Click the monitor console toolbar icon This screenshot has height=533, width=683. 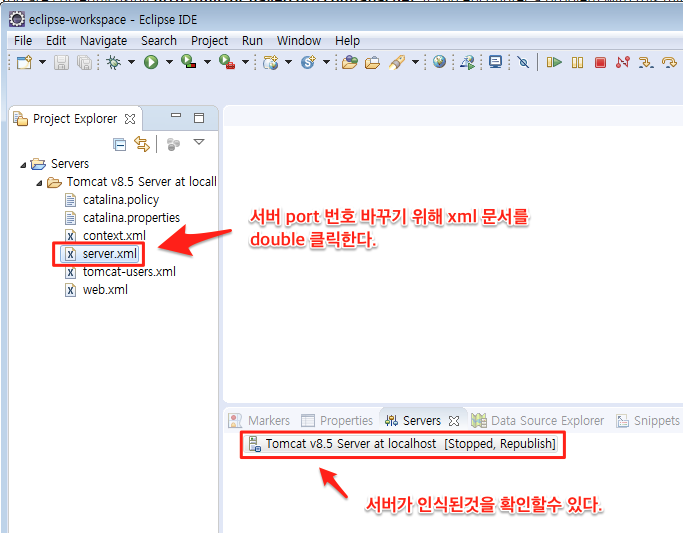point(496,62)
